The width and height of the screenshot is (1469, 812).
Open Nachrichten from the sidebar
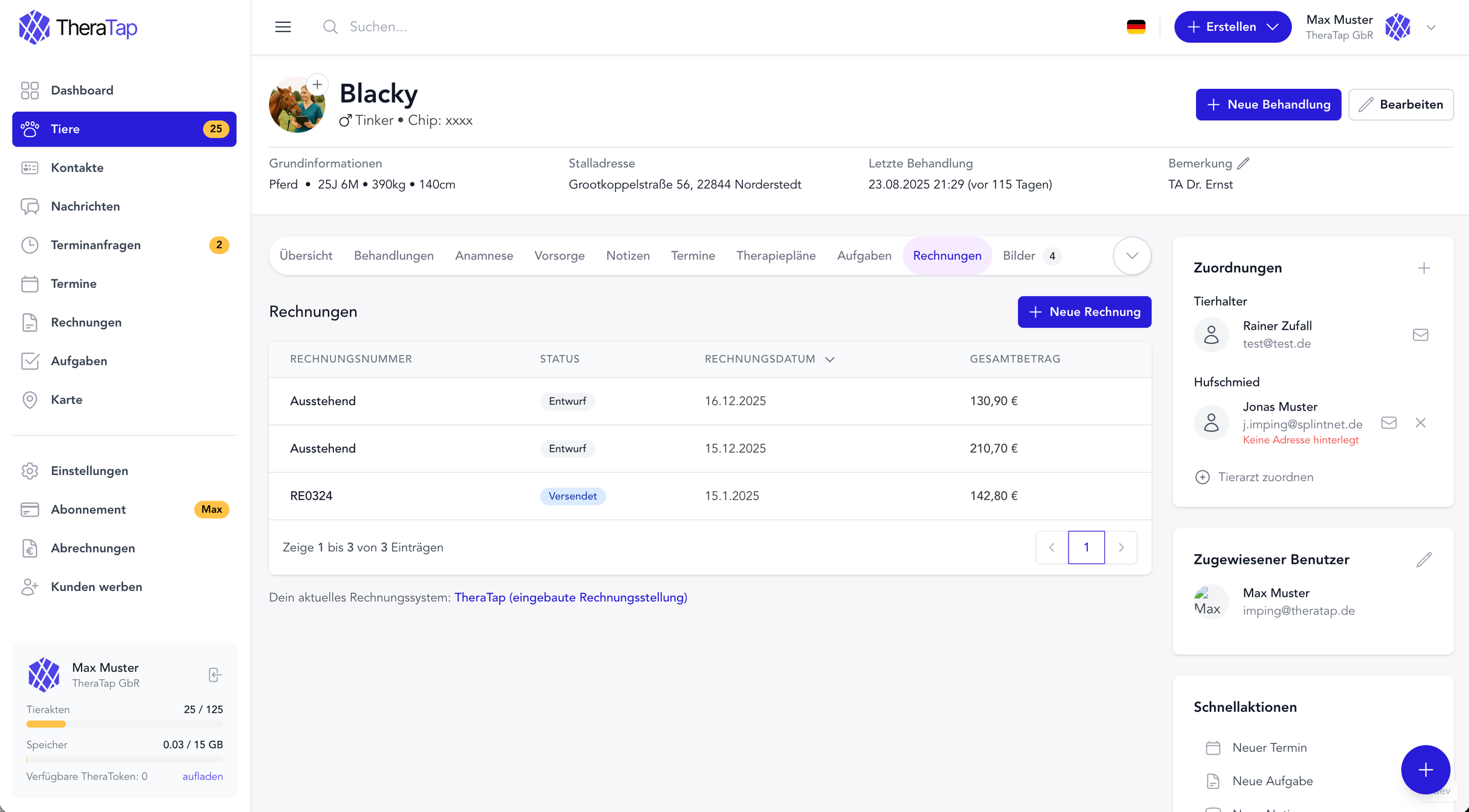pos(85,206)
